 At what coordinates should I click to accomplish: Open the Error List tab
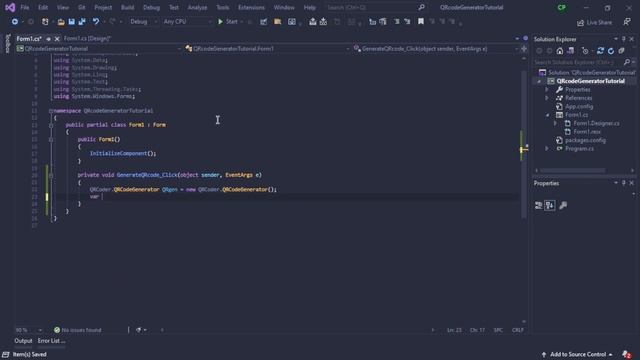pos(51,341)
